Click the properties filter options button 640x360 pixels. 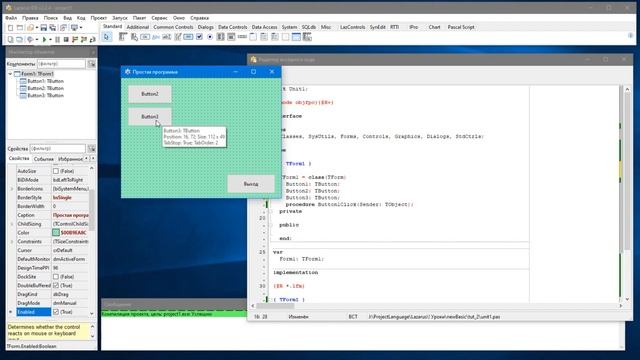click(91, 149)
